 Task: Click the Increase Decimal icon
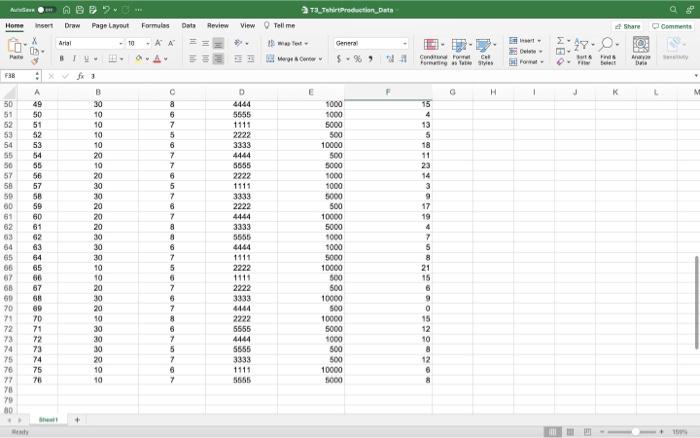(390, 58)
